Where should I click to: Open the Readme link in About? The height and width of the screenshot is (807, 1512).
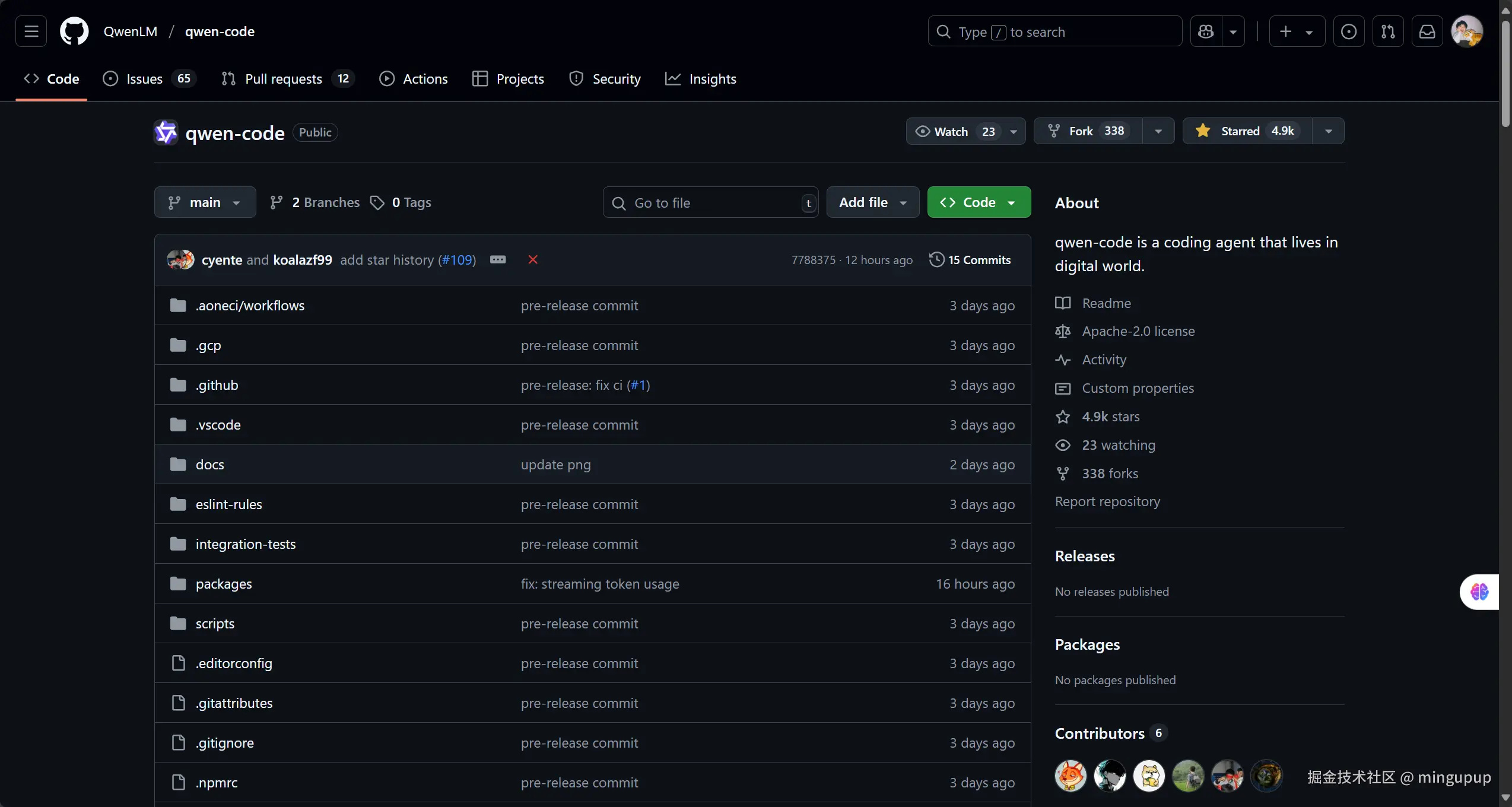tap(1093, 303)
